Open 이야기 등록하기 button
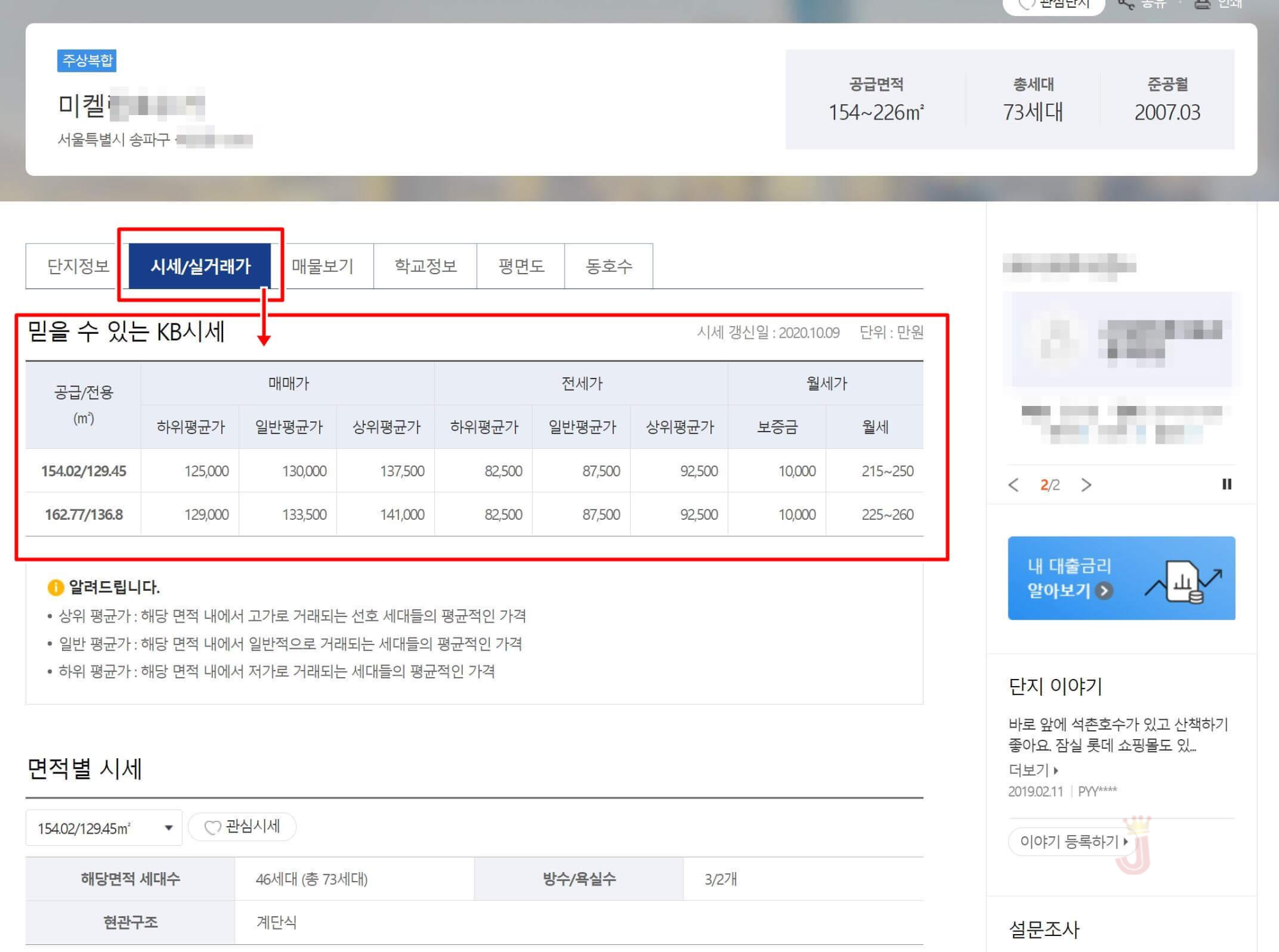Screen dimensions: 1279x952 [1073, 841]
